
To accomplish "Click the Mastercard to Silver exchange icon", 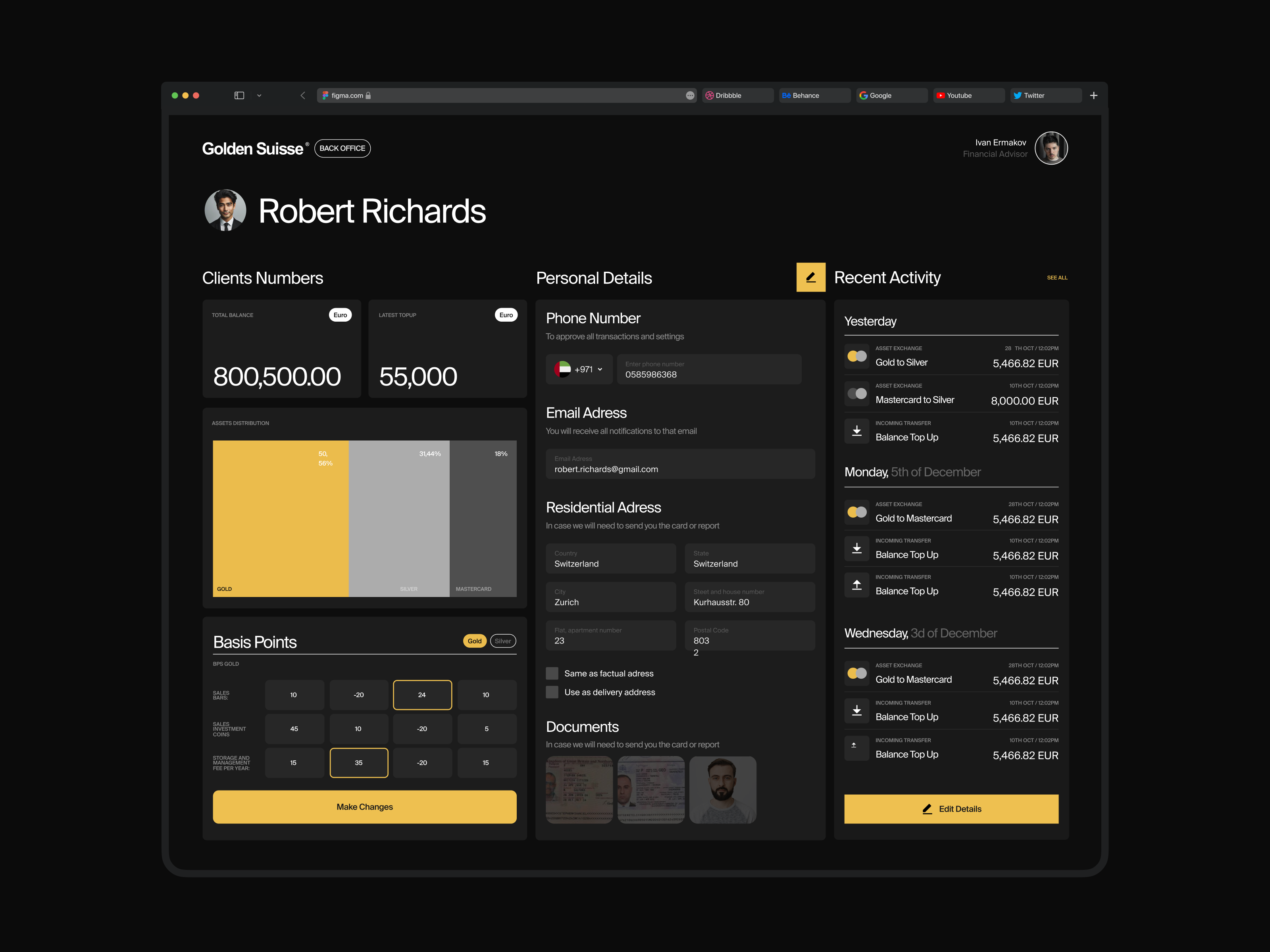I will coord(856,393).
